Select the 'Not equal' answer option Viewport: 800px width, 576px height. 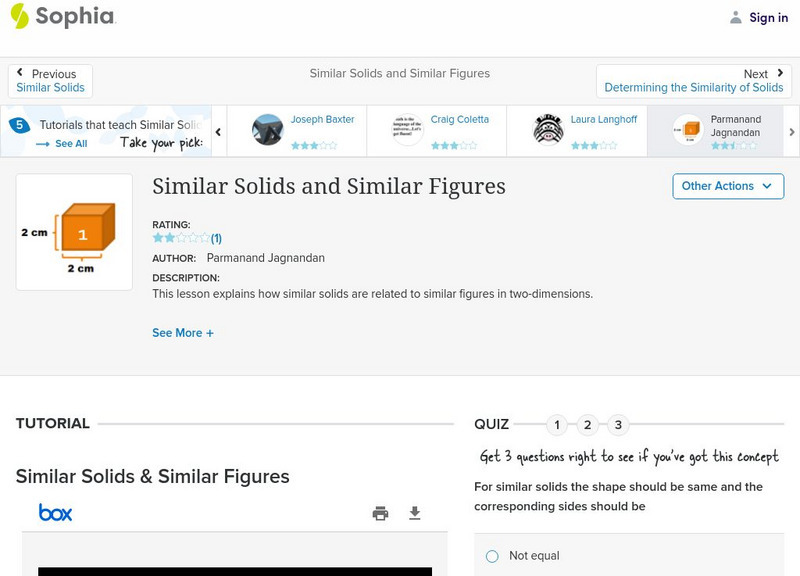tap(492, 556)
